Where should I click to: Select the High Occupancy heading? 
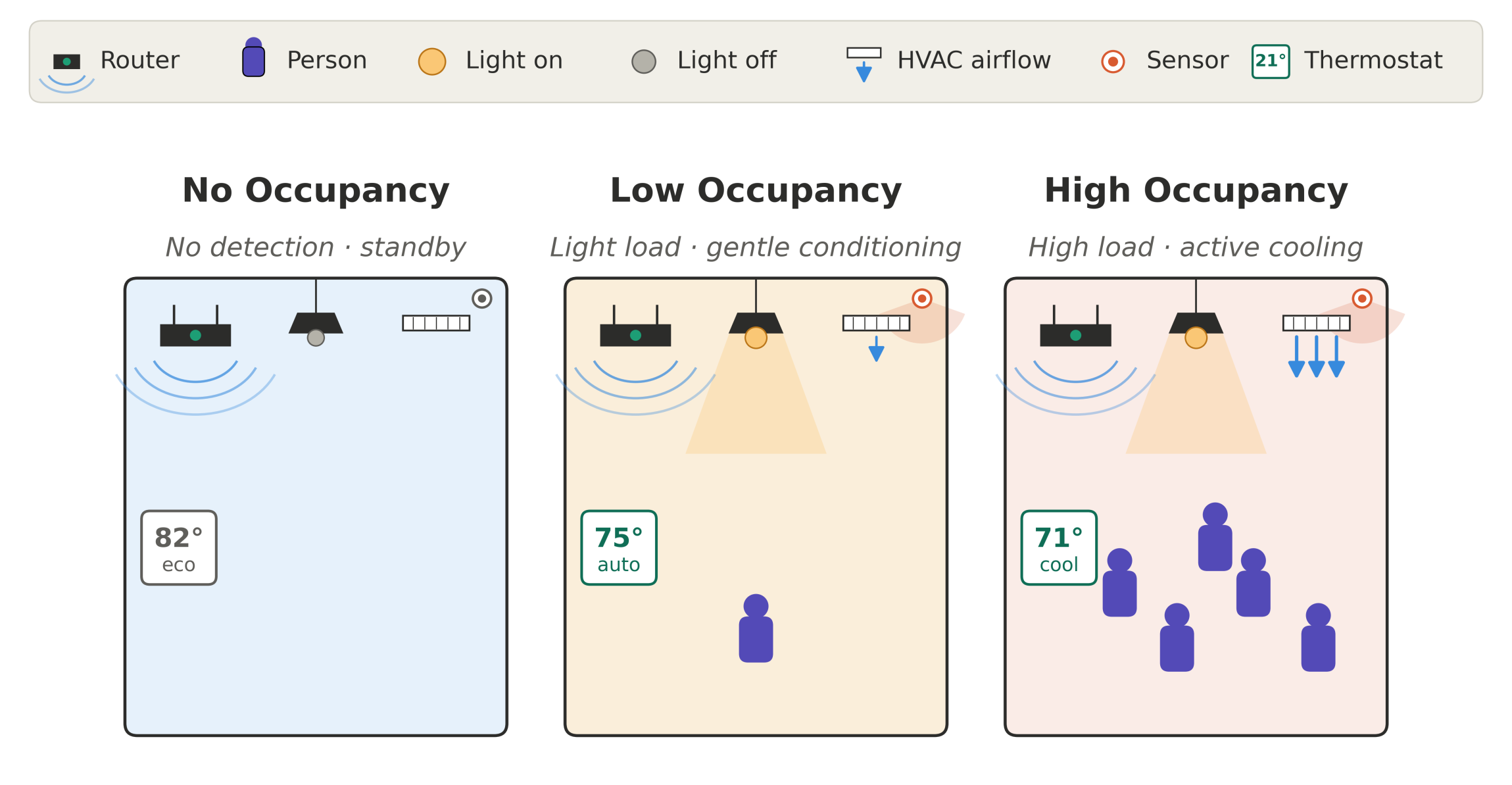point(1196,191)
